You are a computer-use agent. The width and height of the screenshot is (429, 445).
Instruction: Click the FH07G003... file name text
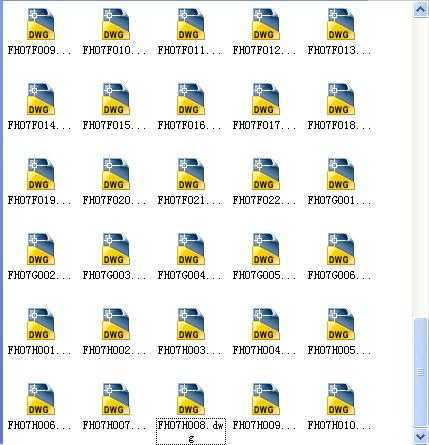[114, 275]
